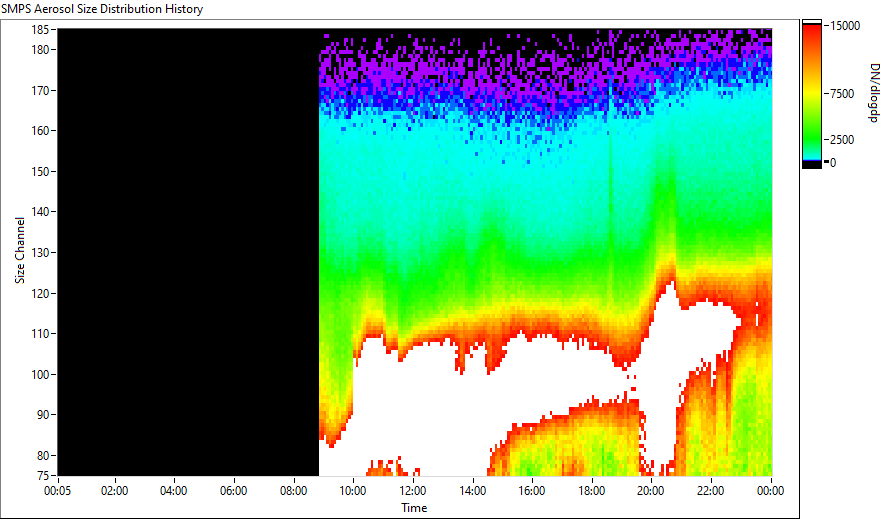Click the 100 size channel axis value
The height and width of the screenshot is (519, 884).
40,375
